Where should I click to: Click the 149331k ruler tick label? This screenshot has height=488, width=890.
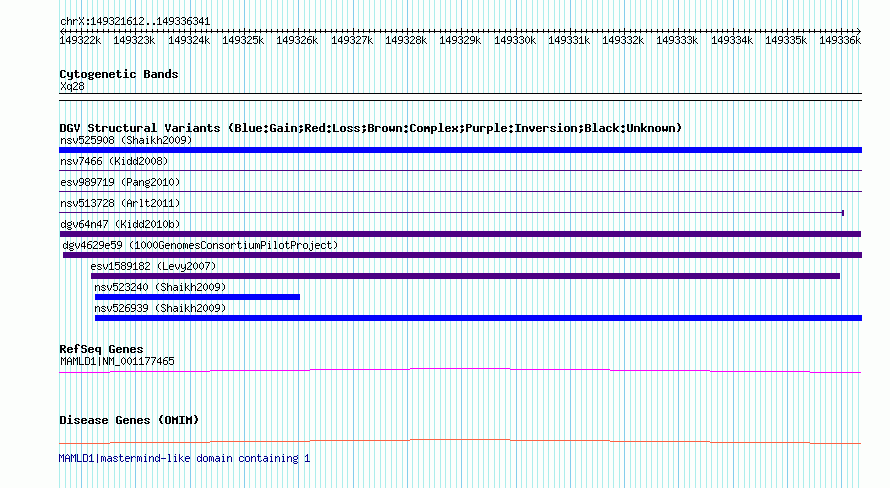point(569,40)
